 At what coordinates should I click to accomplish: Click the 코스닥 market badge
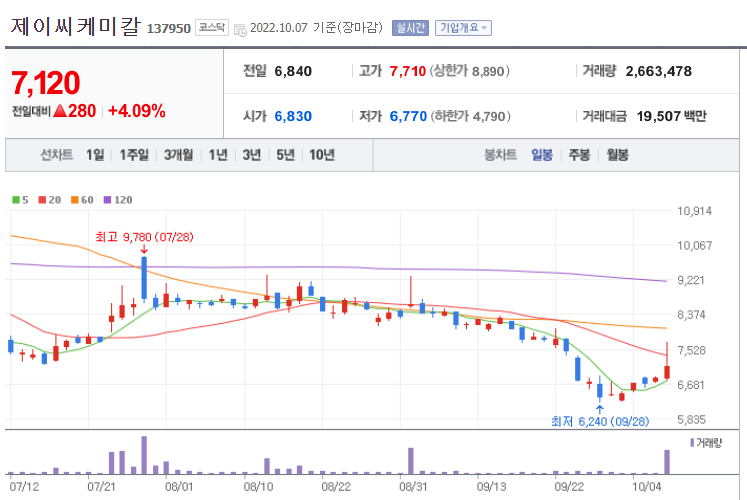[212, 28]
